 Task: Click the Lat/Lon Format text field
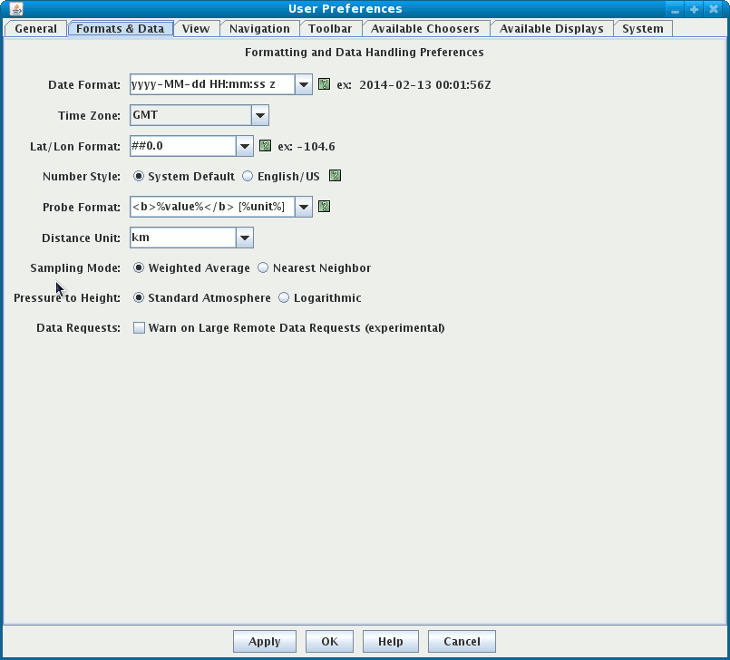[x=182, y=146]
